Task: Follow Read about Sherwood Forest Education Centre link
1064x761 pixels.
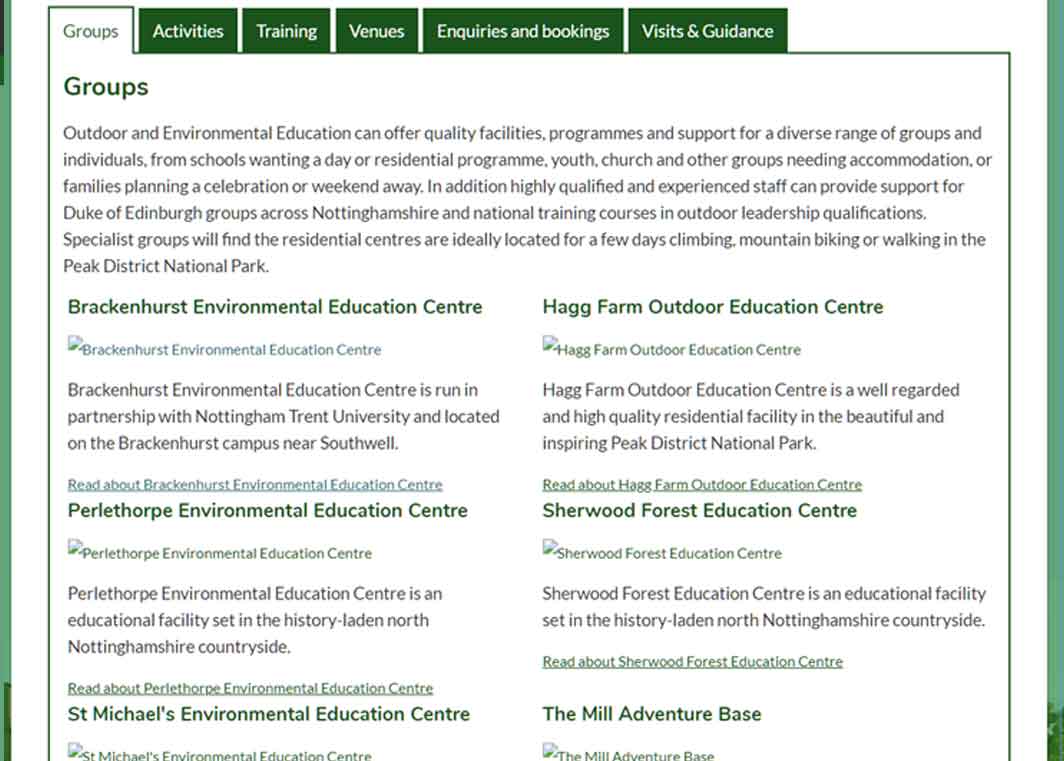Action: (x=693, y=662)
